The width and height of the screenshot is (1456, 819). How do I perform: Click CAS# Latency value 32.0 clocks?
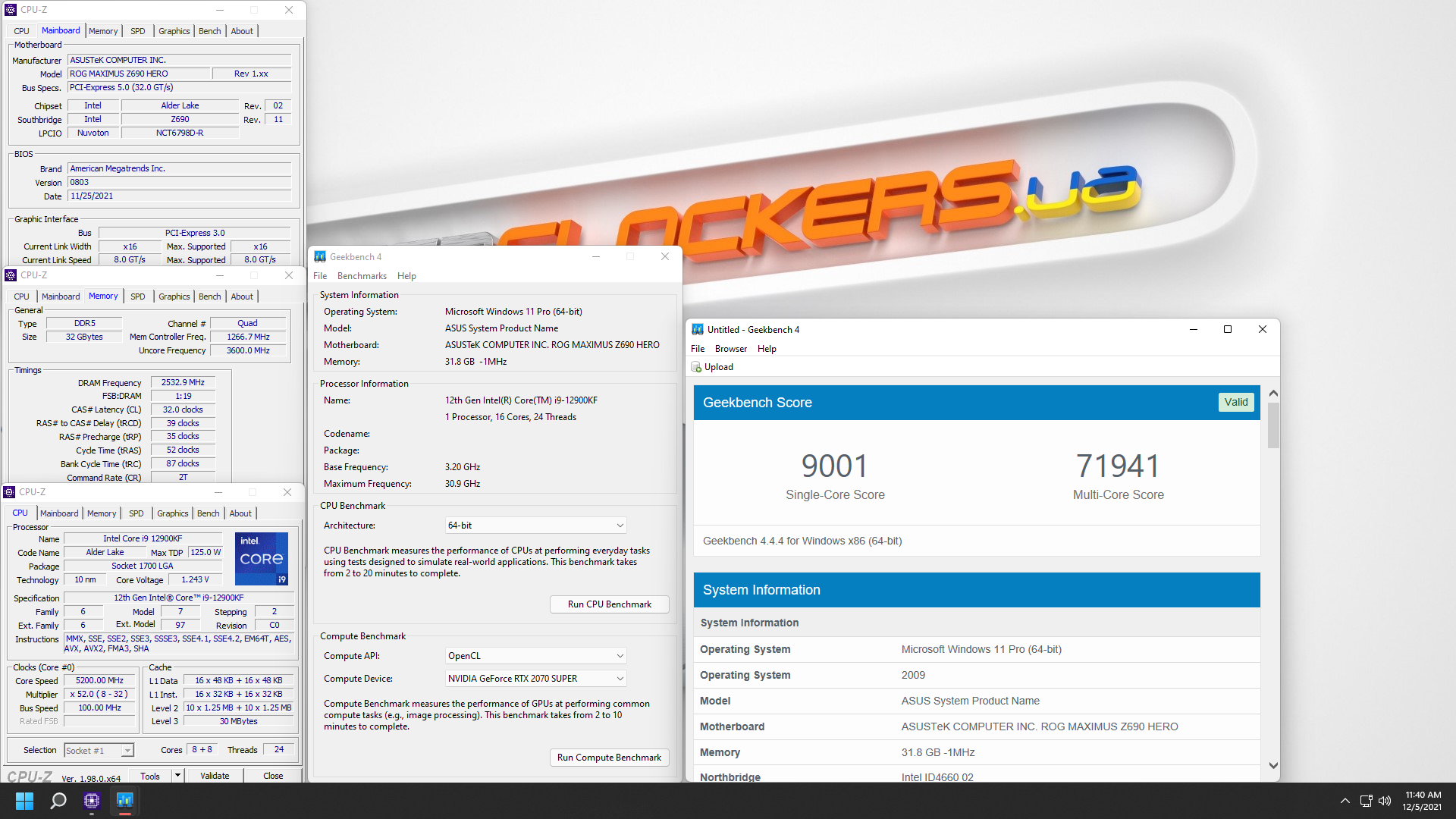(x=183, y=410)
